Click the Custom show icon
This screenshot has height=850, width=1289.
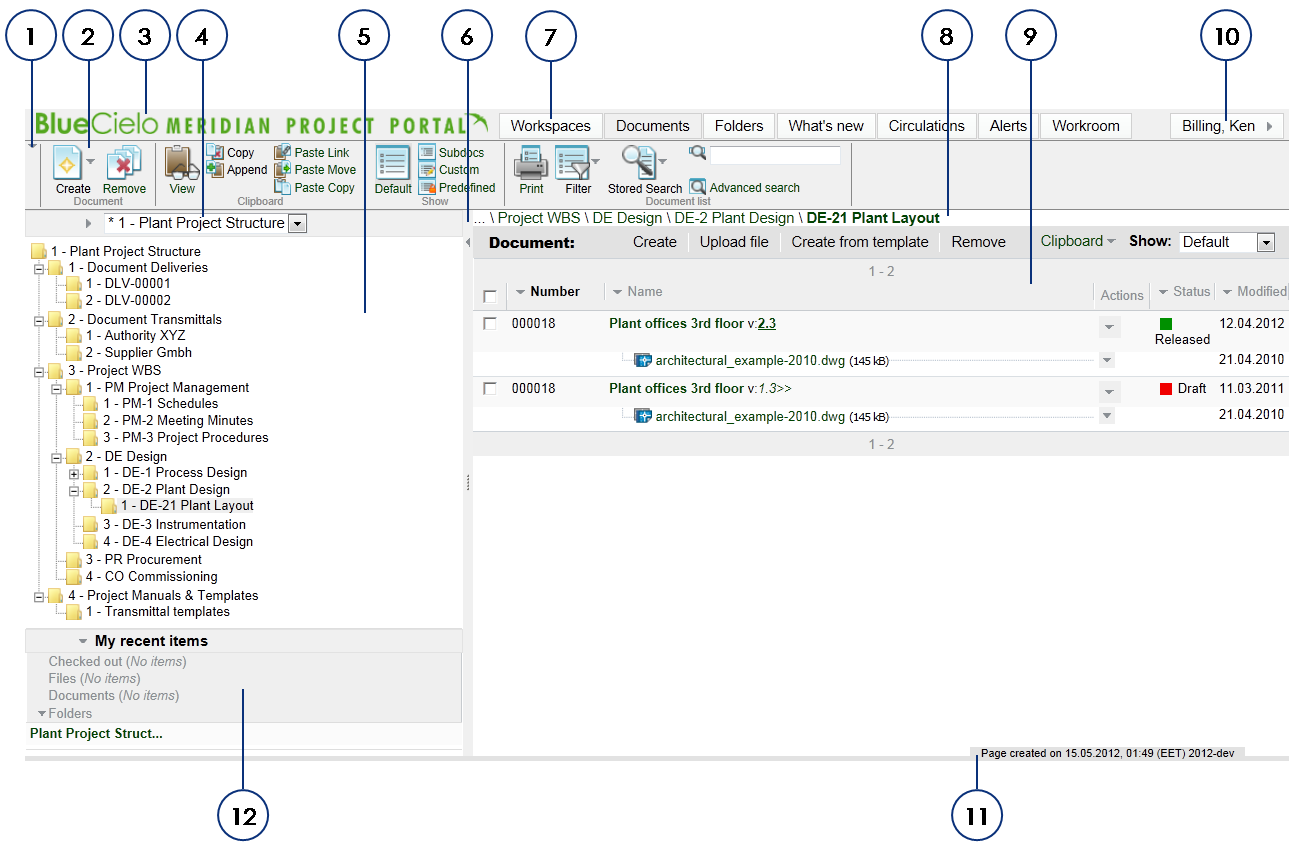tap(427, 169)
